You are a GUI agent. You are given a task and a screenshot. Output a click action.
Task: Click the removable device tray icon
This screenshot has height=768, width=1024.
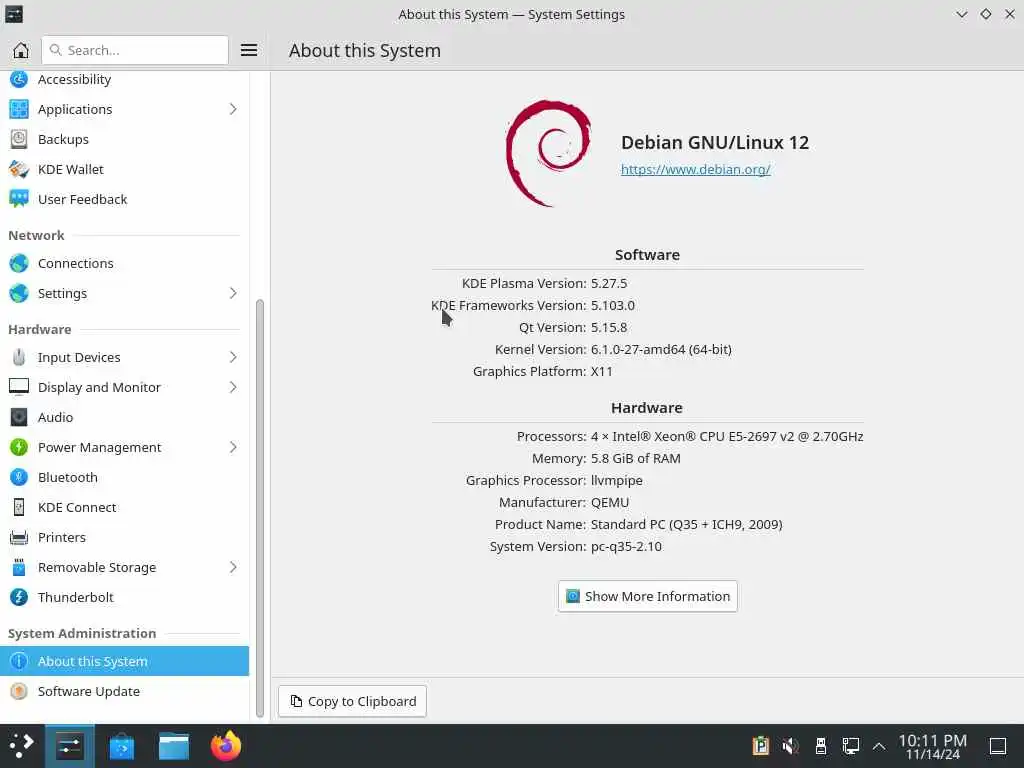tap(821, 746)
